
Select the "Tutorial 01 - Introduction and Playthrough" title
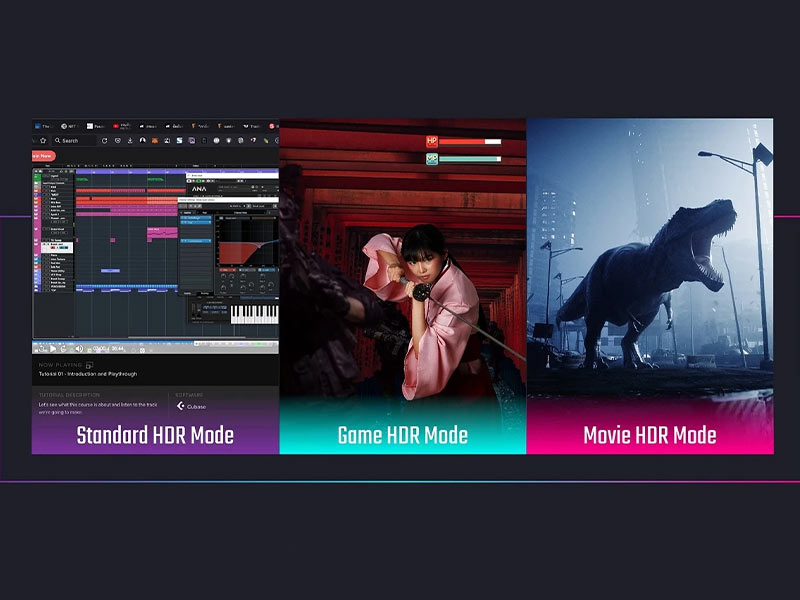pyautogui.click(x=88, y=374)
